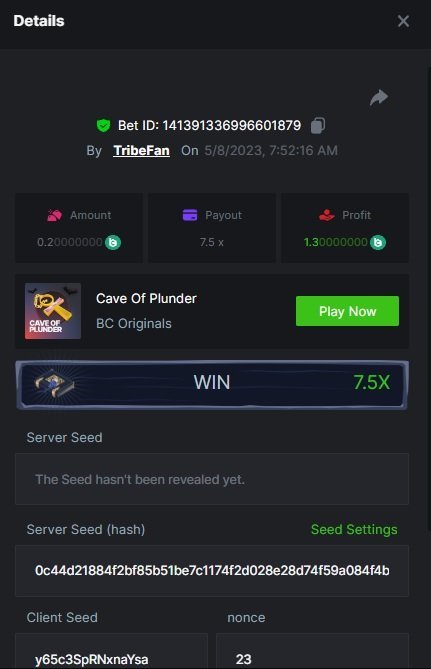Click the nonce field showing 23
This screenshot has width=431, height=669.
click(312, 651)
